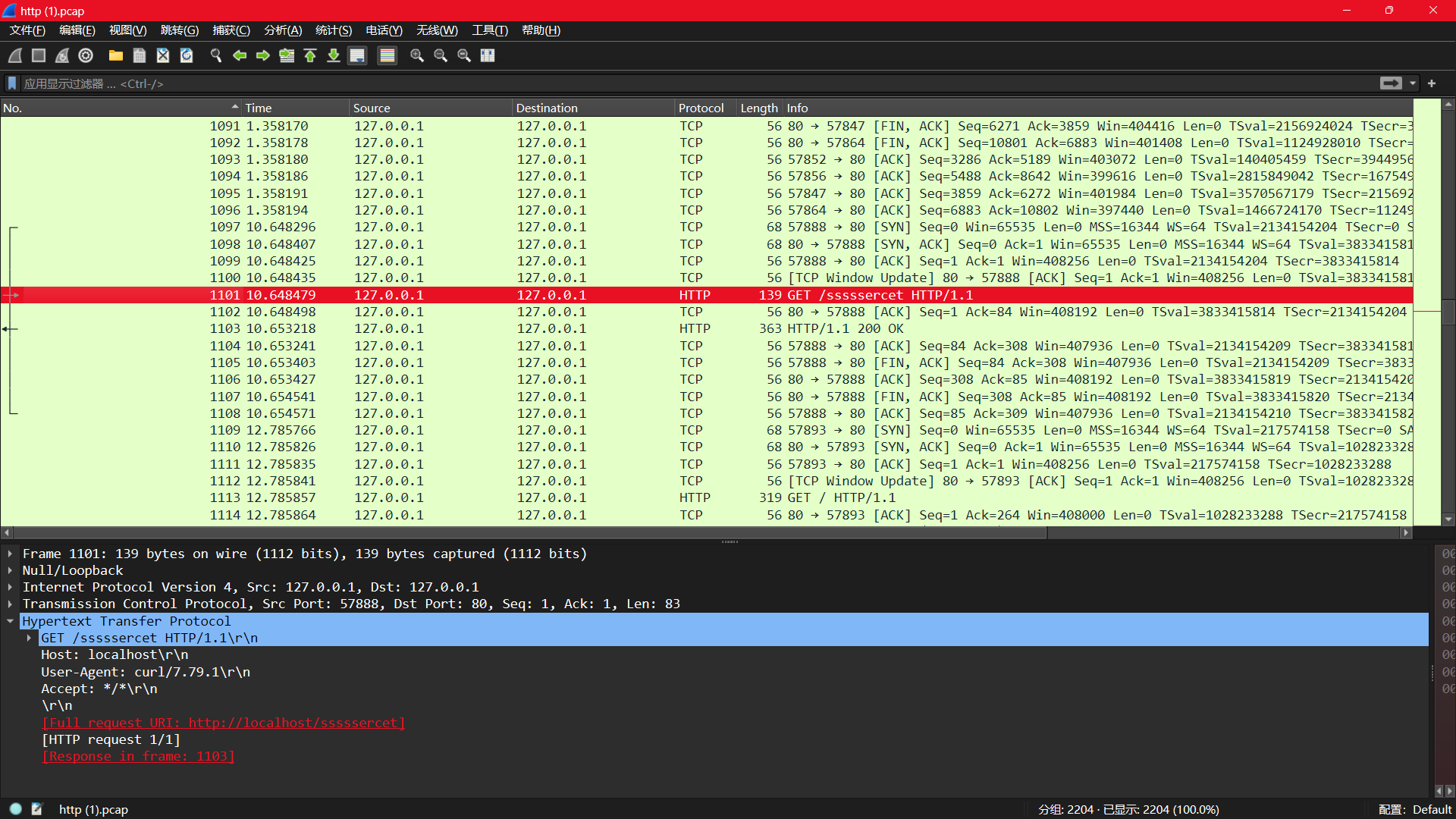1456x819 pixels.
Task: Sort packets by the Source column
Action: coord(431,108)
